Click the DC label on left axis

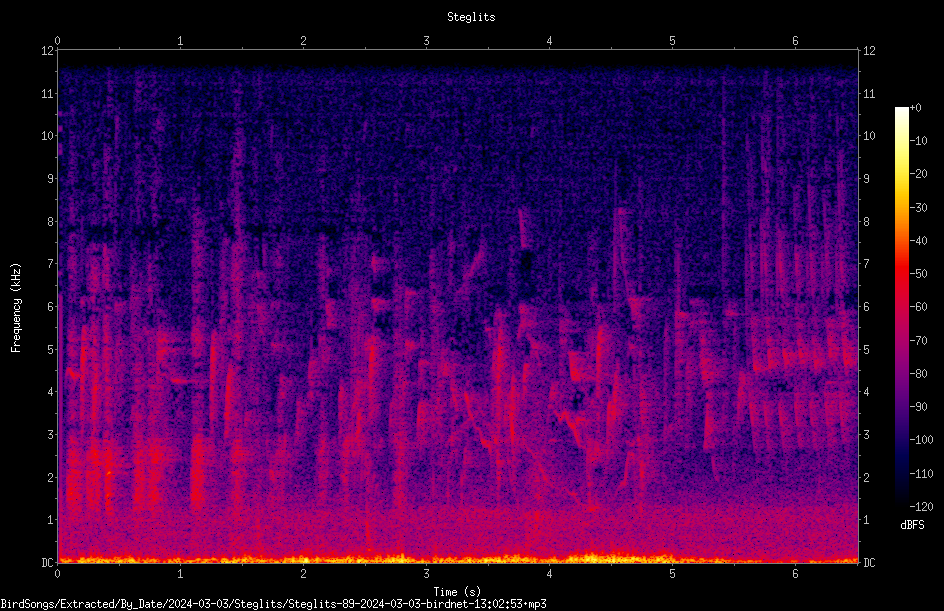48,563
